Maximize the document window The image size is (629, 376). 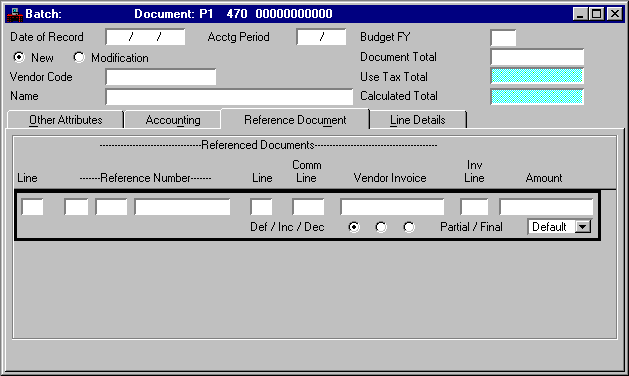point(597,14)
